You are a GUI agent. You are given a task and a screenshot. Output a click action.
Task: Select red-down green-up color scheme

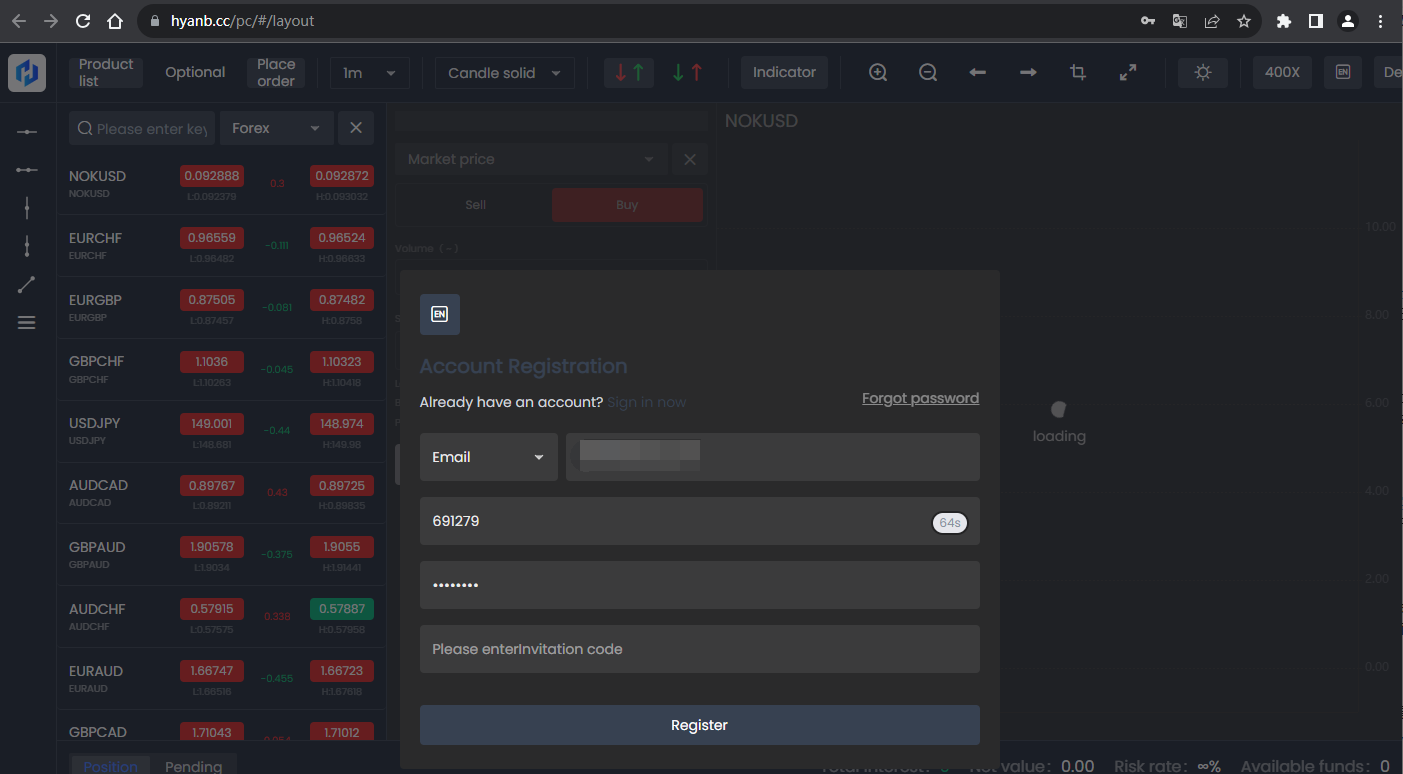point(629,72)
